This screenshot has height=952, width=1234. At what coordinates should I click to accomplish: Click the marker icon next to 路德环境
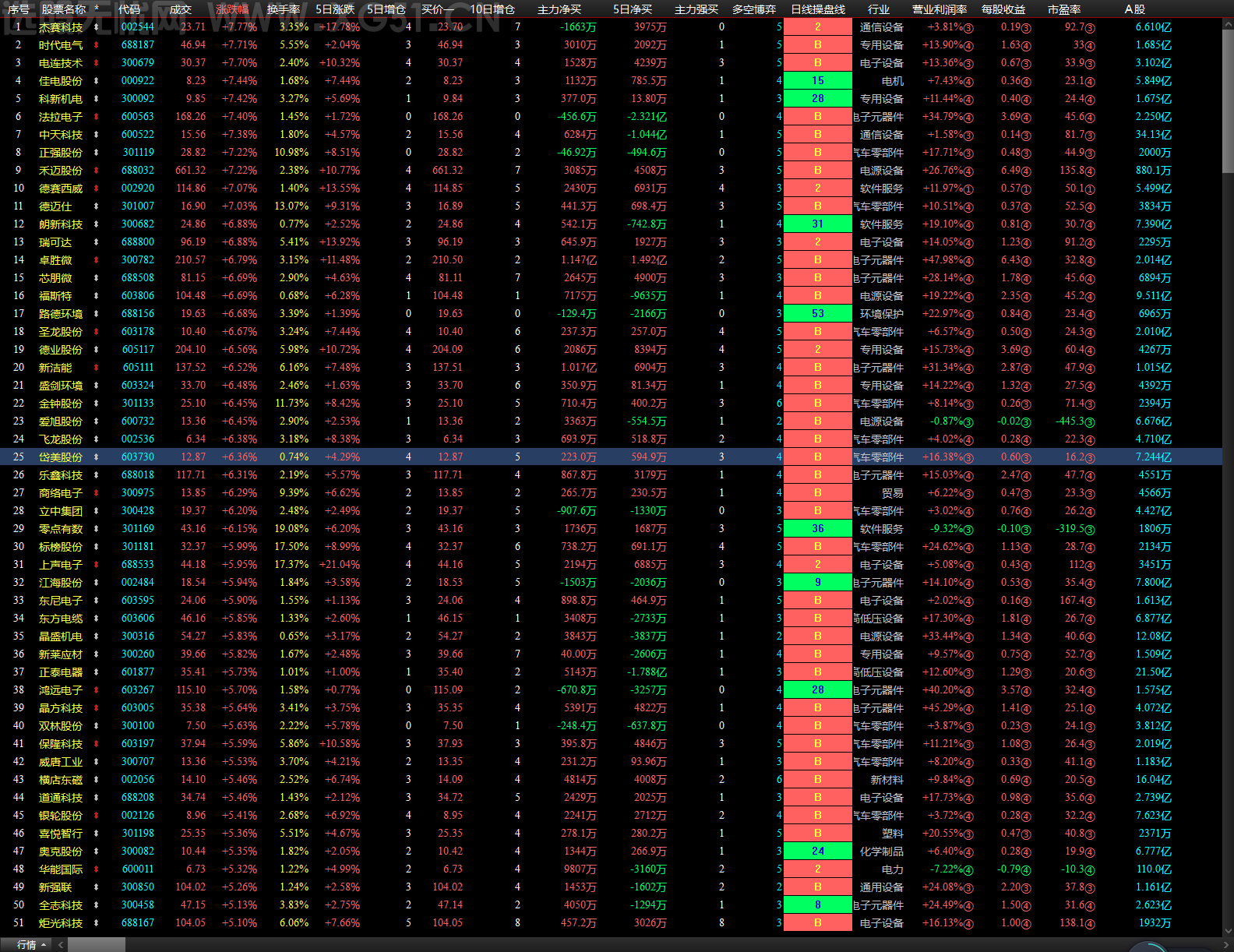[97, 314]
